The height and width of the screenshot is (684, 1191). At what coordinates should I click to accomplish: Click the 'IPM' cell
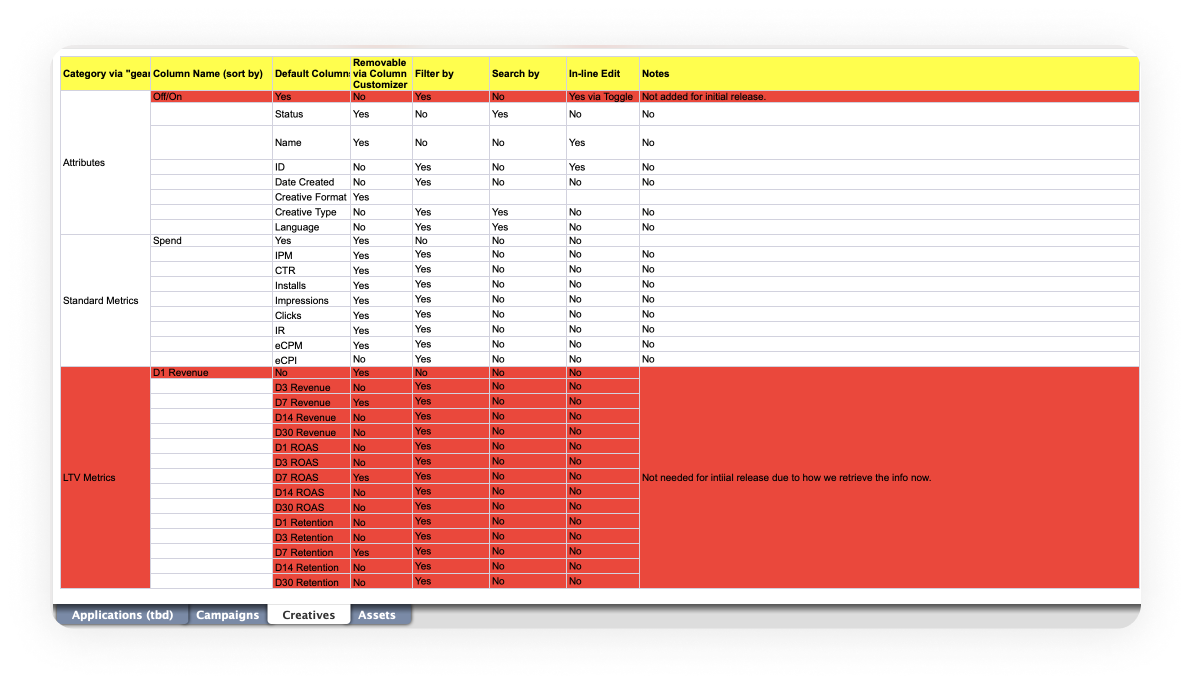click(x=311, y=256)
